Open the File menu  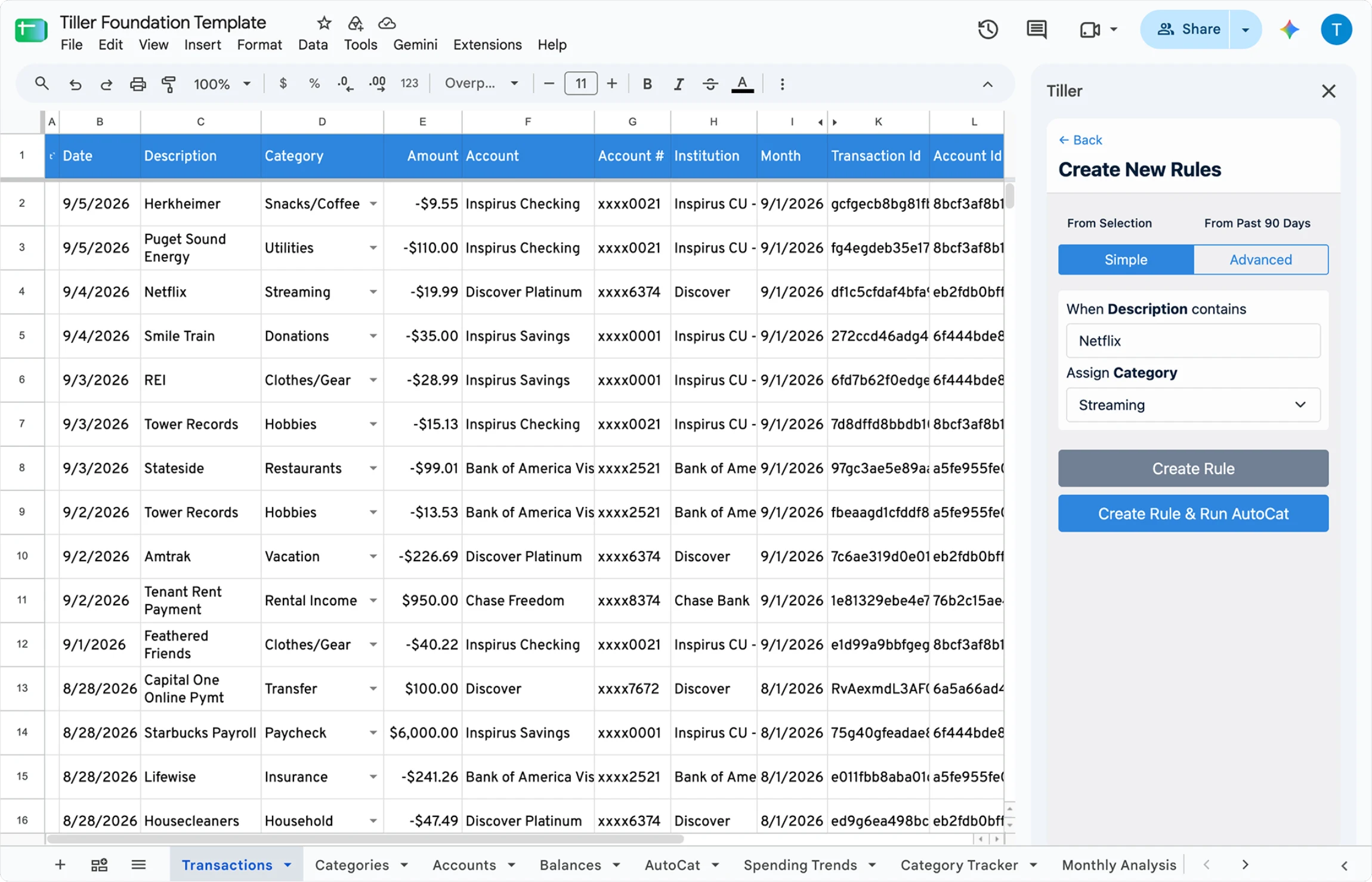tap(72, 45)
